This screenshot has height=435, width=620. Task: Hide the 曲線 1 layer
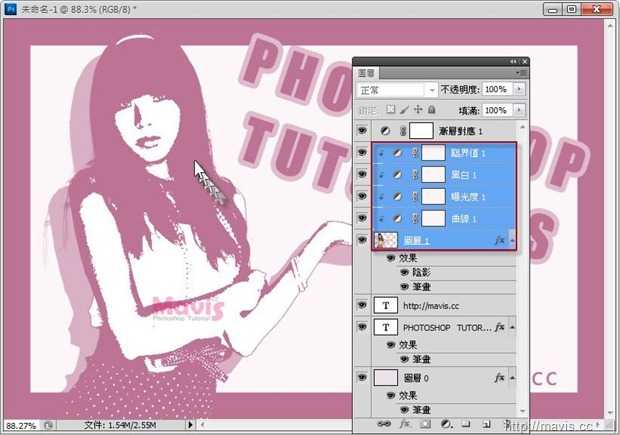click(362, 218)
